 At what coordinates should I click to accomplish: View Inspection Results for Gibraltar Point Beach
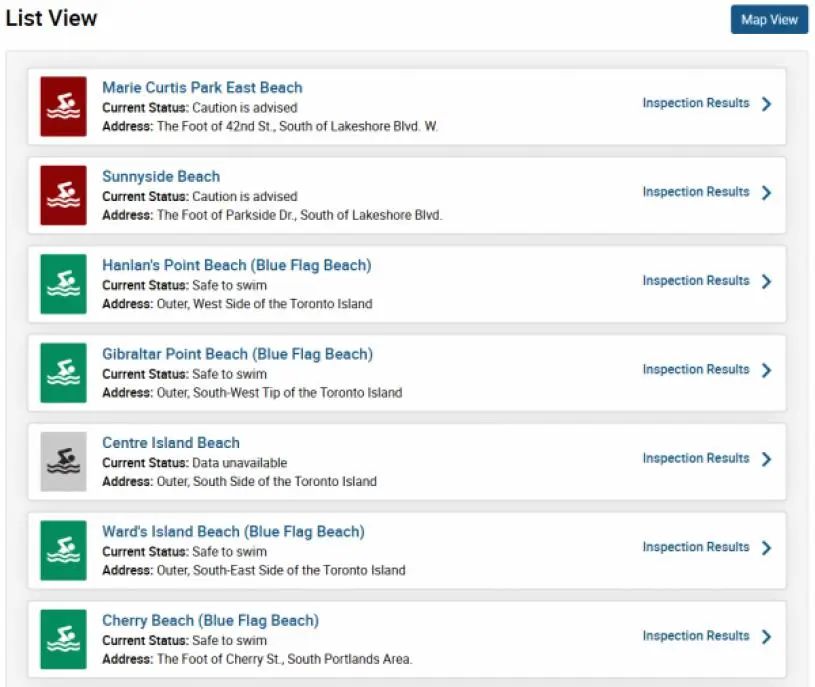tap(696, 369)
